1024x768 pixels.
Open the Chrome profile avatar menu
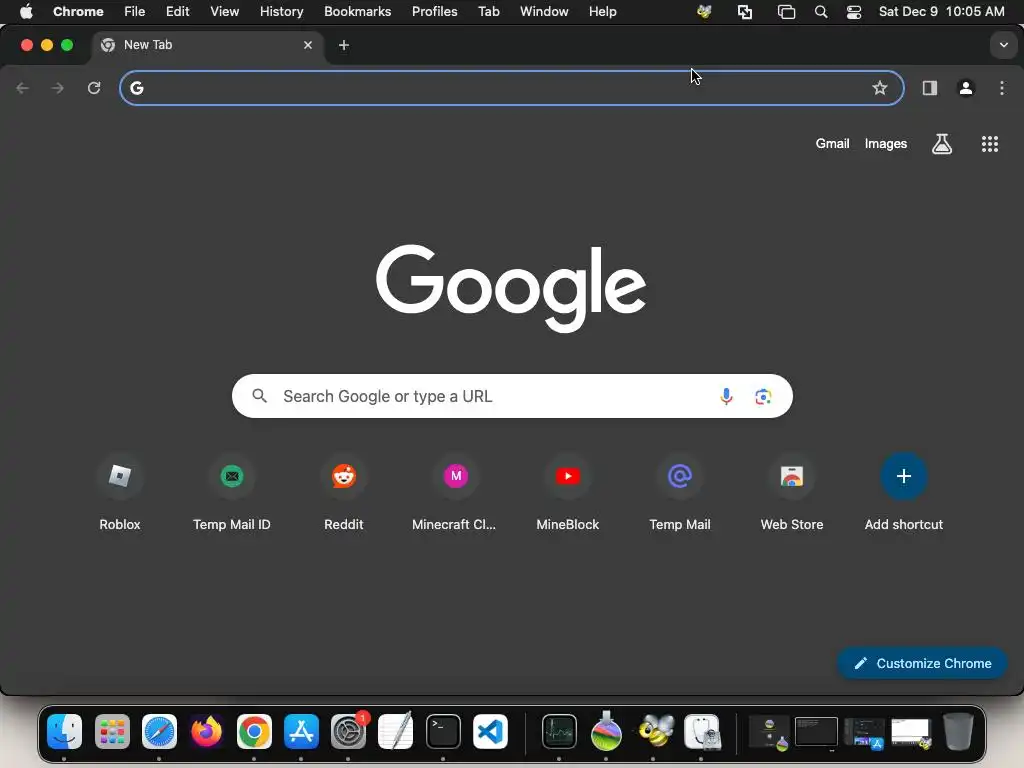pyautogui.click(x=966, y=88)
